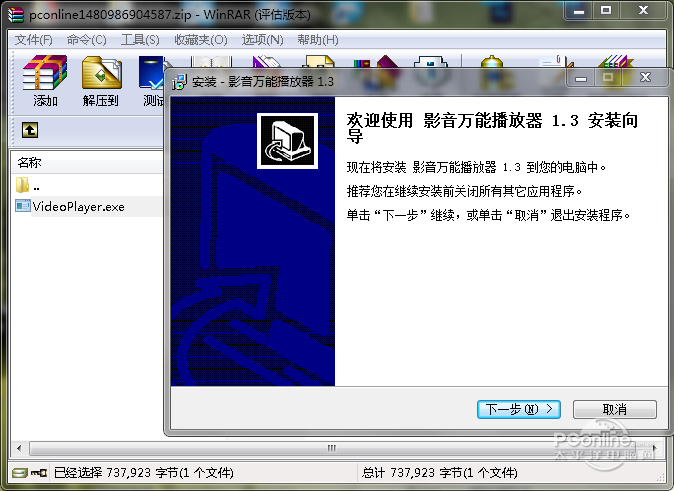Open the 工具(S) menu

(140, 40)
